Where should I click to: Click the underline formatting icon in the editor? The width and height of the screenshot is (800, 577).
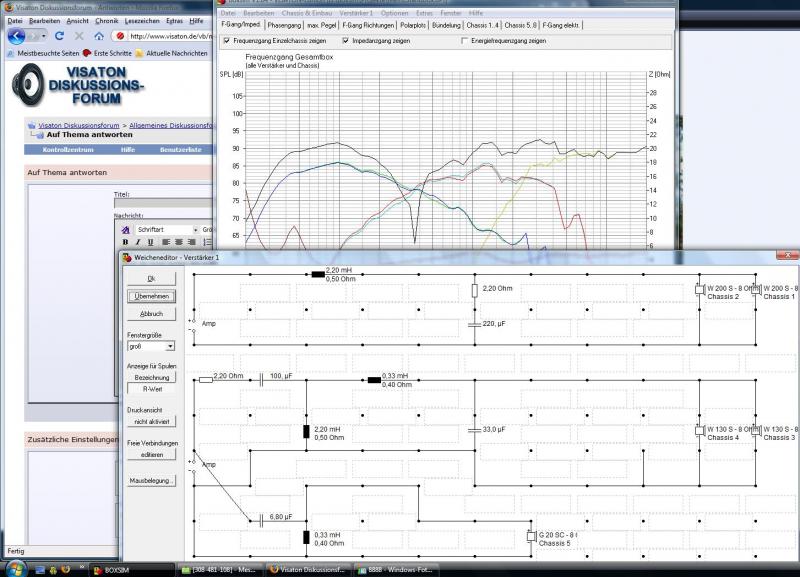(151, 242)
